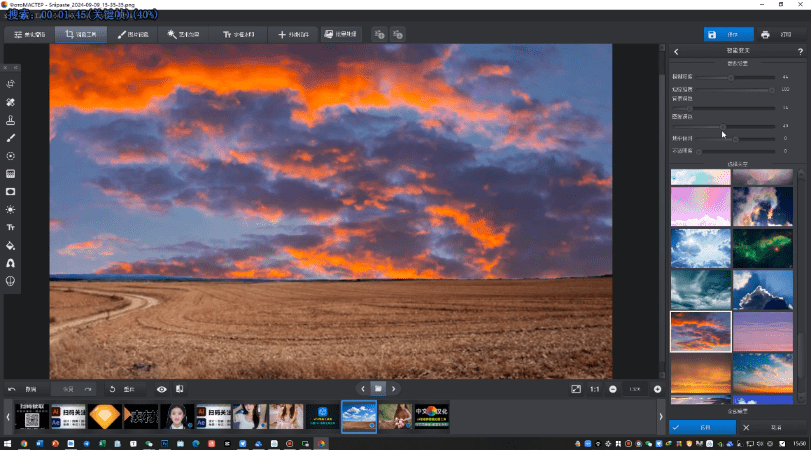Click the help question mark icon
811x450 pixels.
pos(800,51)
